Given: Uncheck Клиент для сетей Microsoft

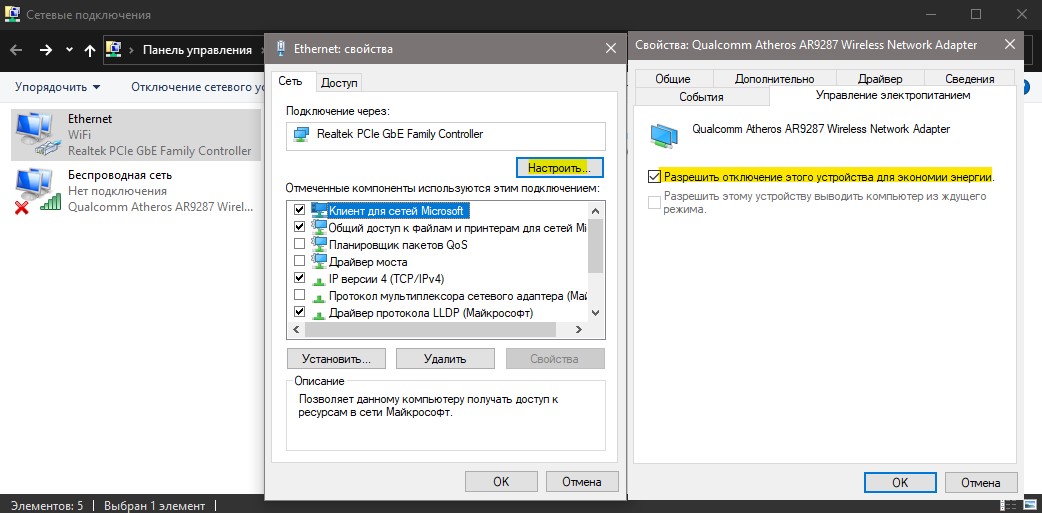Looking at the screenshot, I should [299, 210].
